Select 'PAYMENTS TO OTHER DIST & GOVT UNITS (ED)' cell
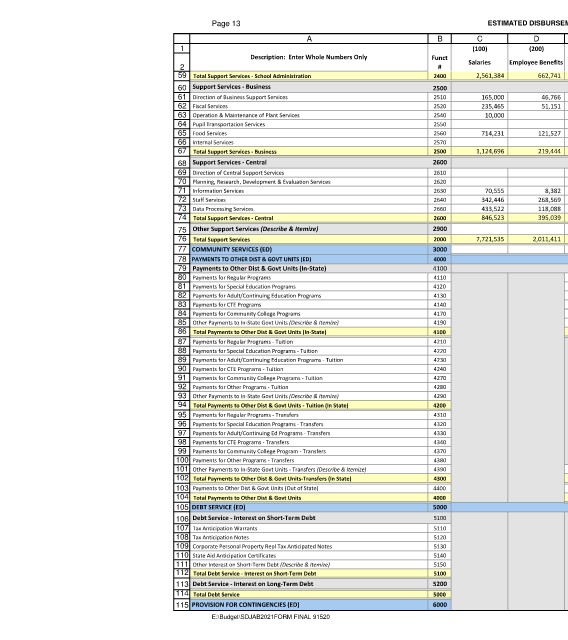Image resolution: width=568 pixels, height=640 pixels. click(309, 259)
